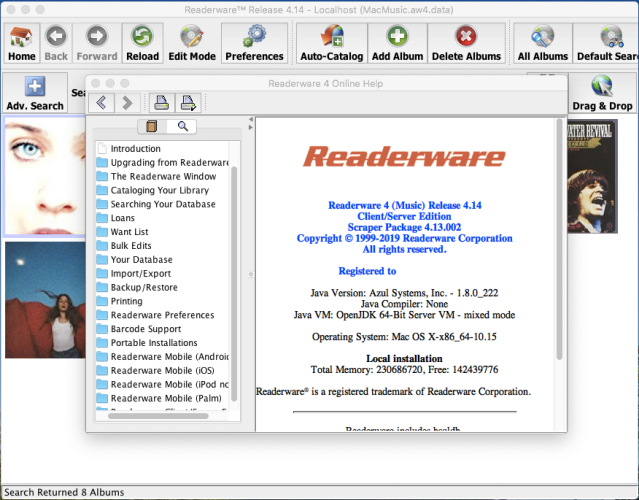Select Readerware Mobile (Android) topic

tap(170, 357)
